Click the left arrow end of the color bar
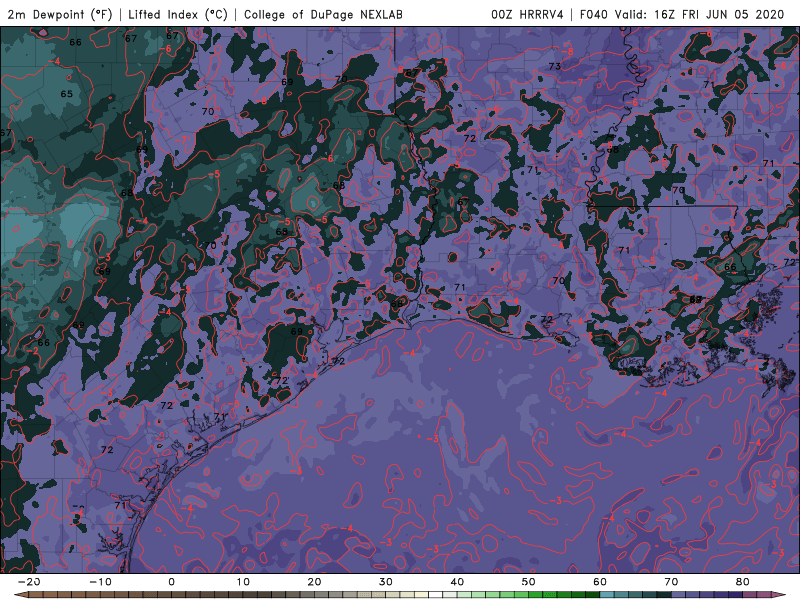This screenshot has width=800, height=600. (20, 595)
